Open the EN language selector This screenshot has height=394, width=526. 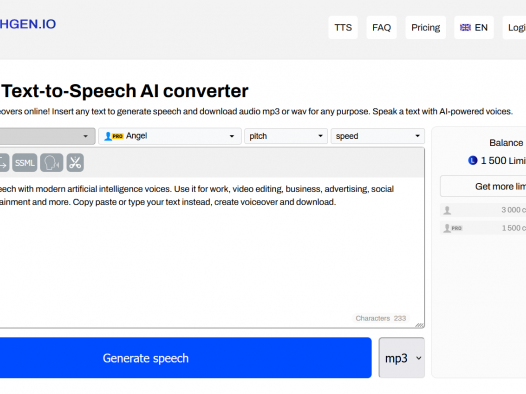(474, 27)
